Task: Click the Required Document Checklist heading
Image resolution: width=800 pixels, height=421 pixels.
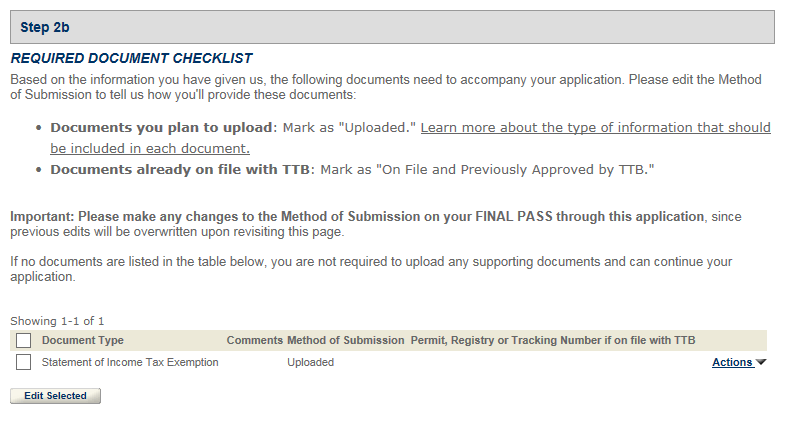Action: (131, 59)
